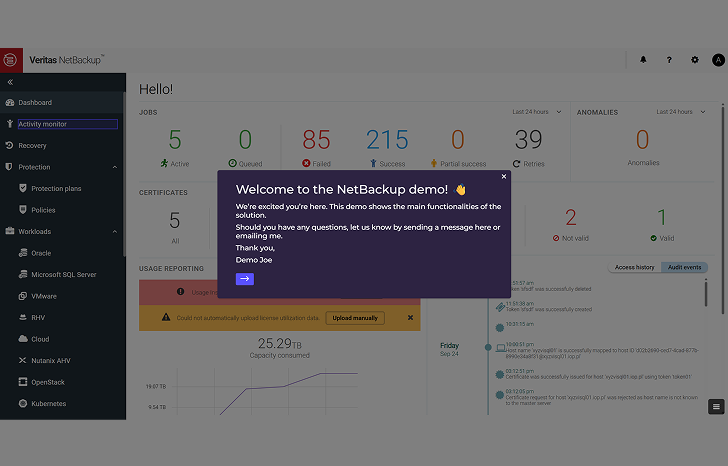Open Dashboard in the sidebar
Screen dimensions: 728x466
tap(62, 102)
